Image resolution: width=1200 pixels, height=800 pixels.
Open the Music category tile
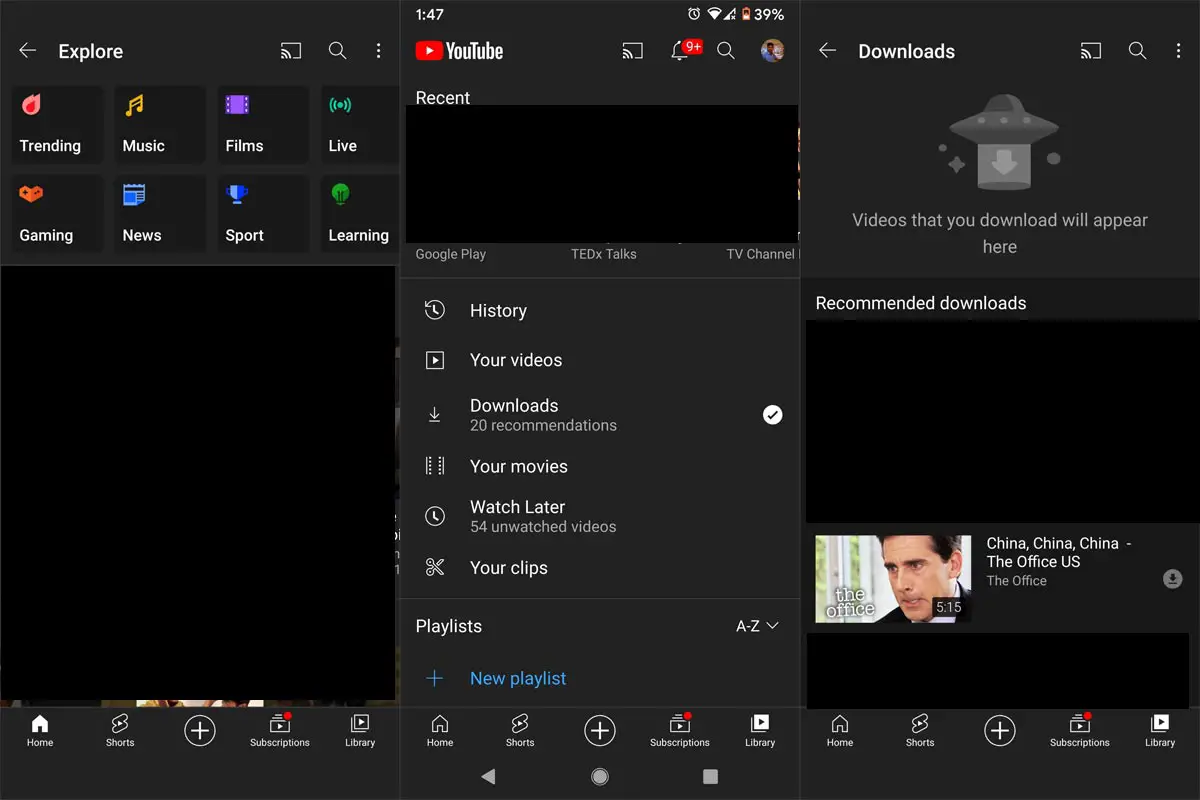tap(159, 124)
